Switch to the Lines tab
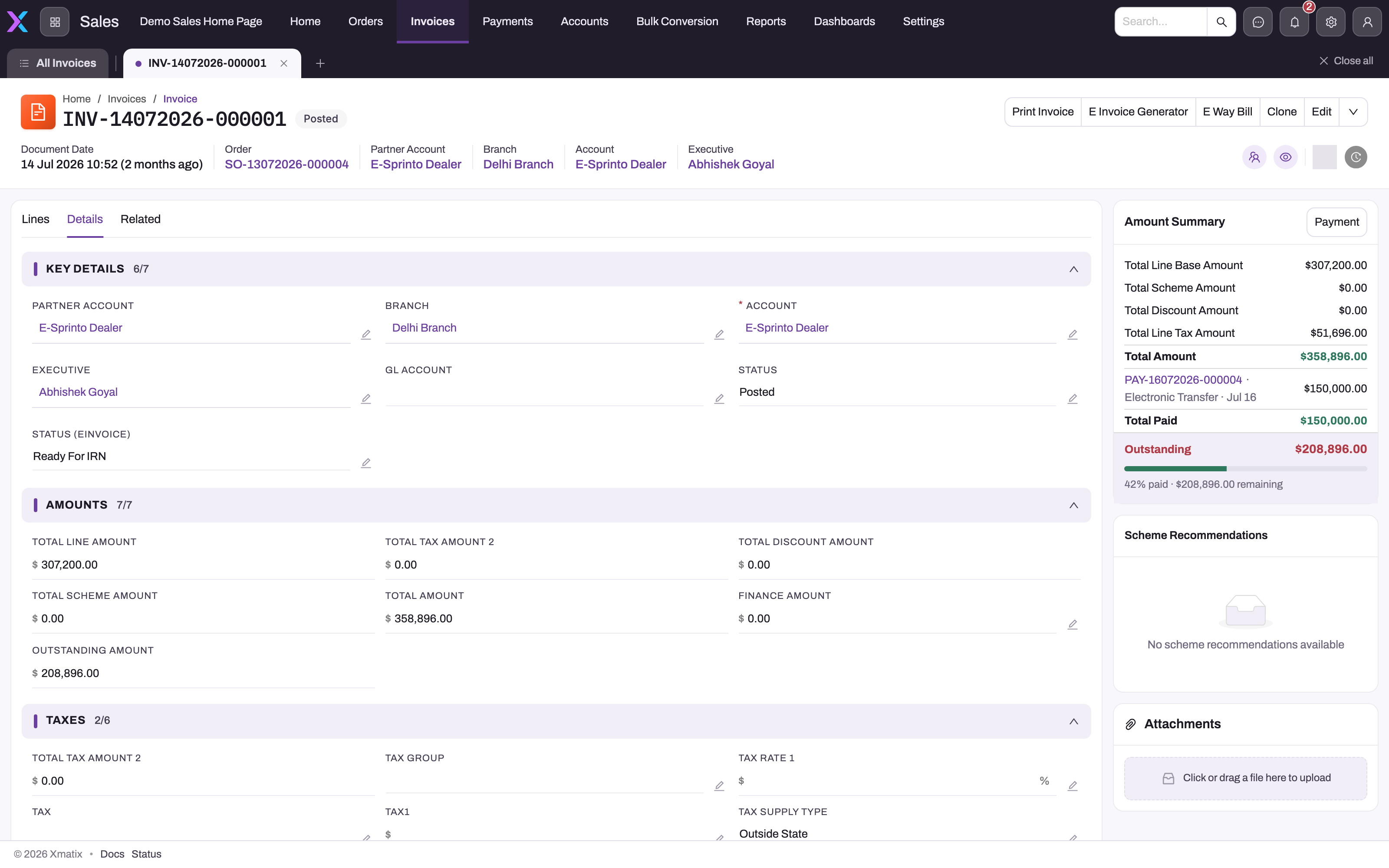The height and width of the screenshot is (868, 1389). click(x=36, y=219)
